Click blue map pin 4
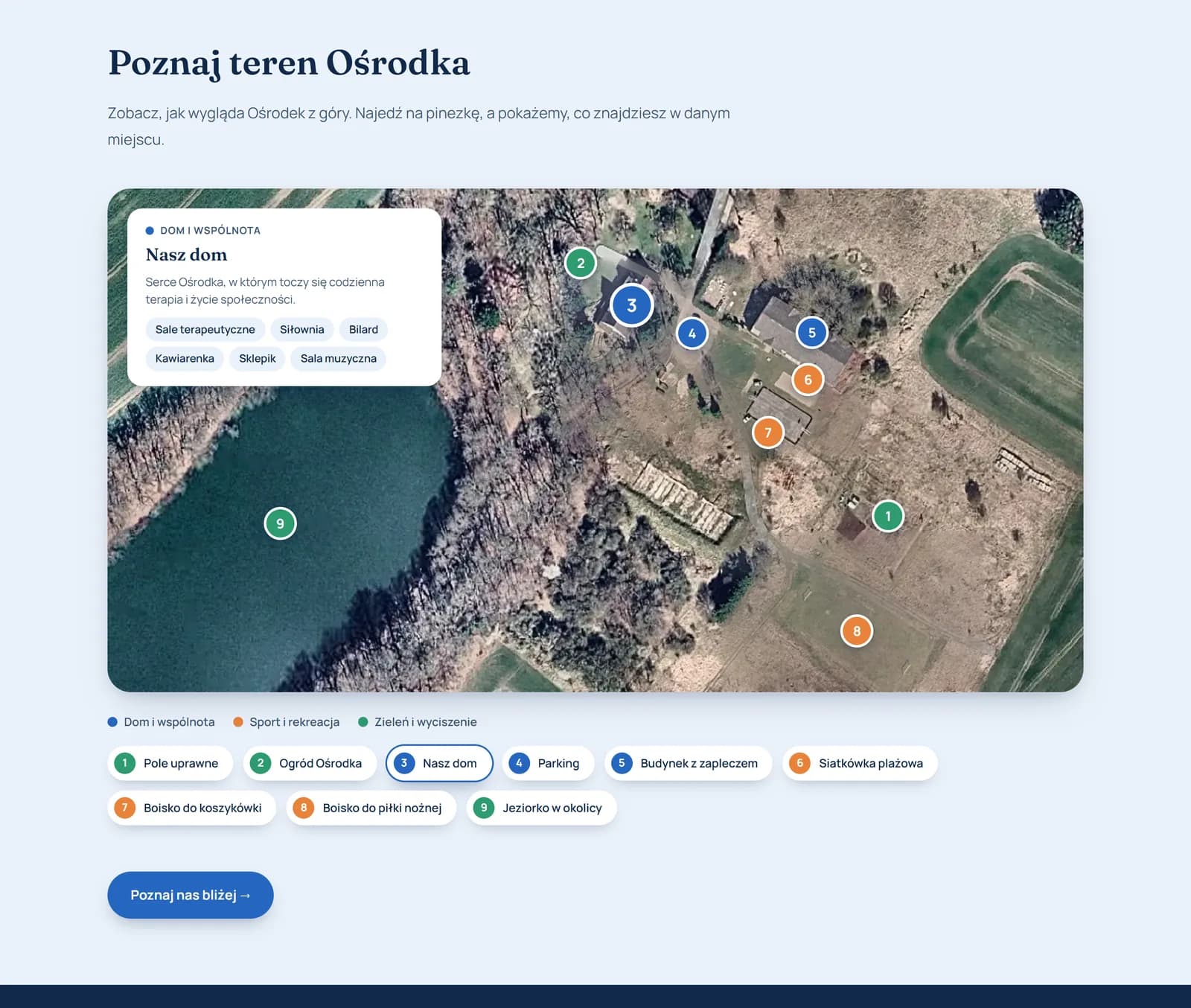 [x=692, y=334]
